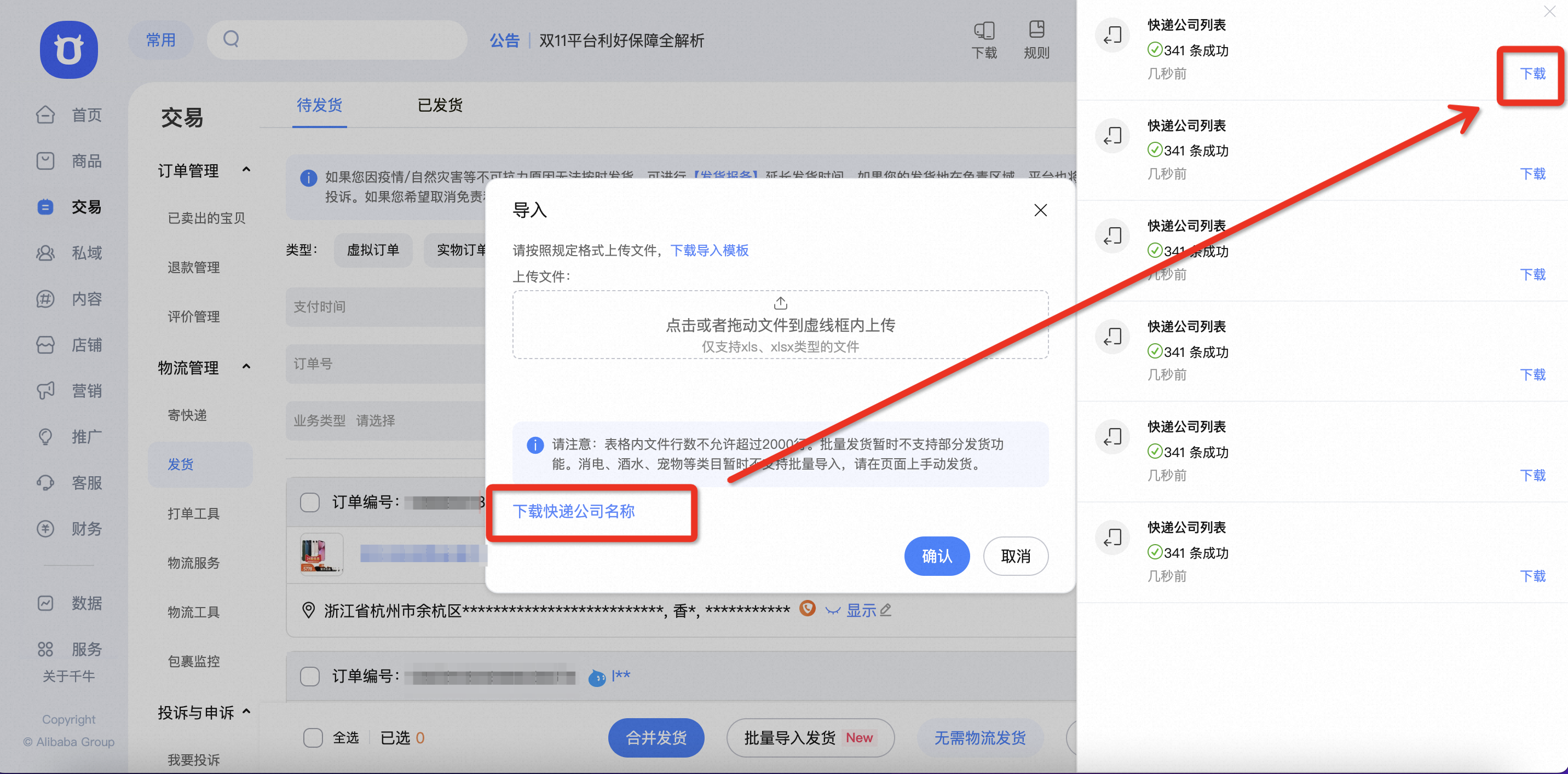Cancel the import with 取消 button
Image resolution: width=1568 pixels, height=774 pixels.
[1016, 556]
